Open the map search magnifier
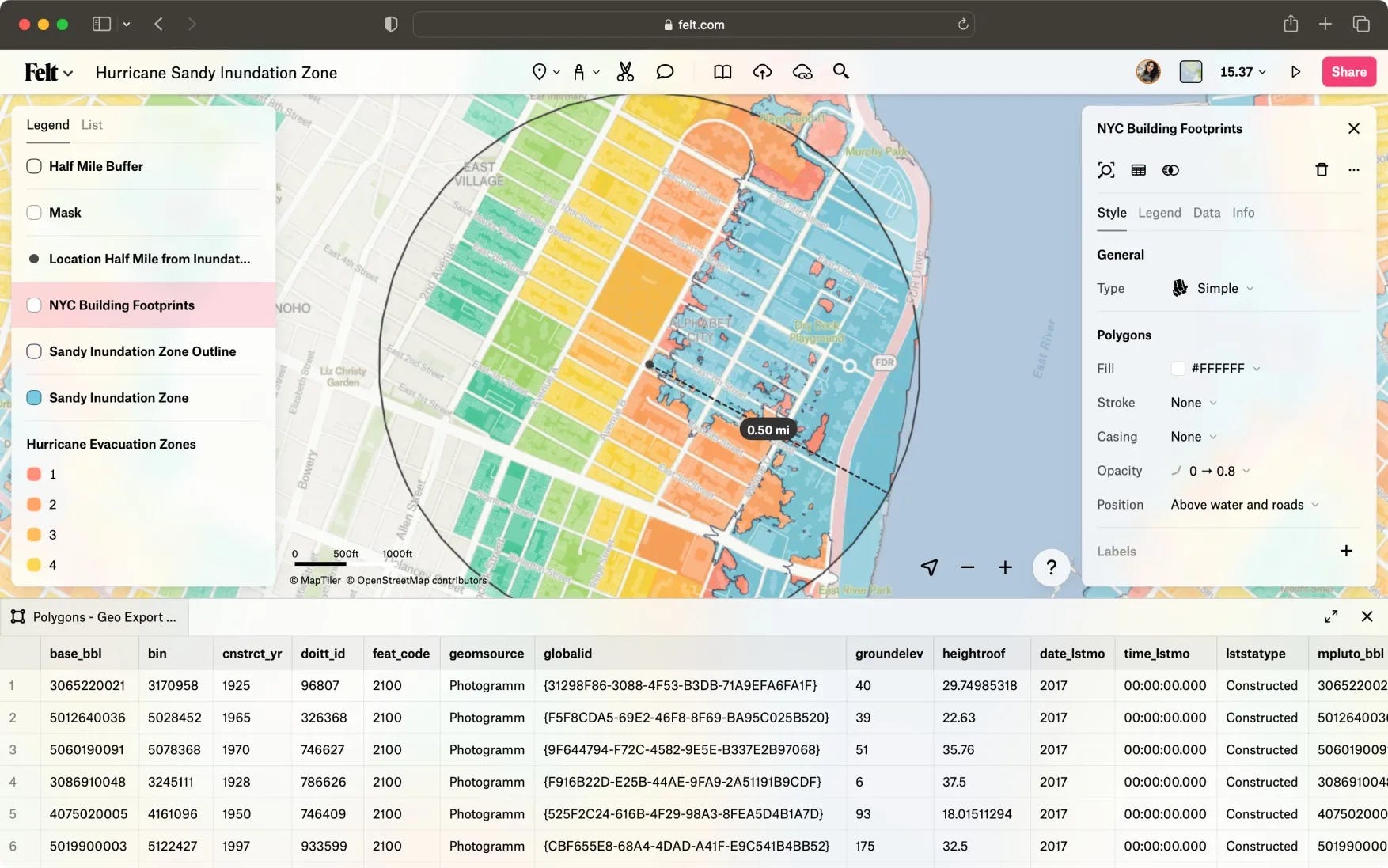Screen dimensions: 1388x868 click(841, 72)
